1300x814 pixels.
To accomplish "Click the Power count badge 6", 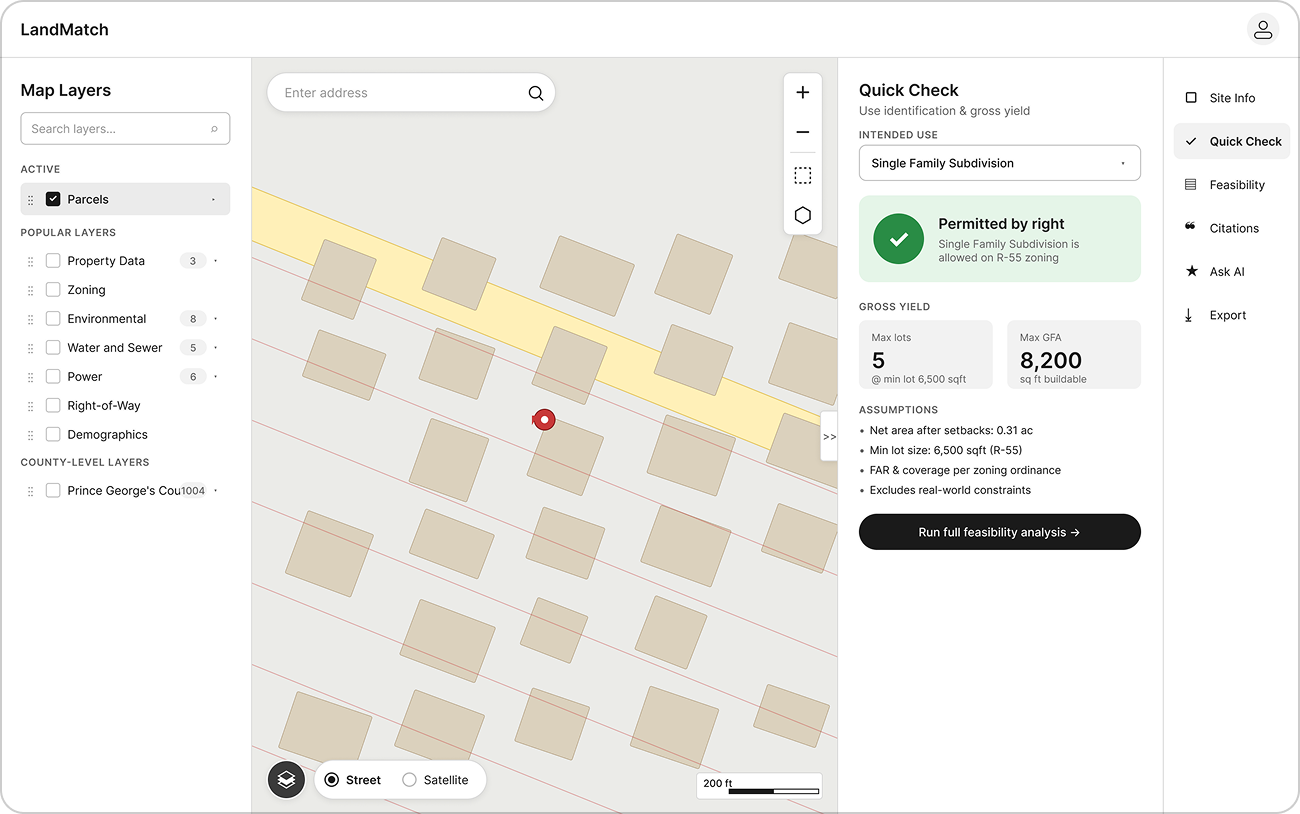I will (193, 377).
